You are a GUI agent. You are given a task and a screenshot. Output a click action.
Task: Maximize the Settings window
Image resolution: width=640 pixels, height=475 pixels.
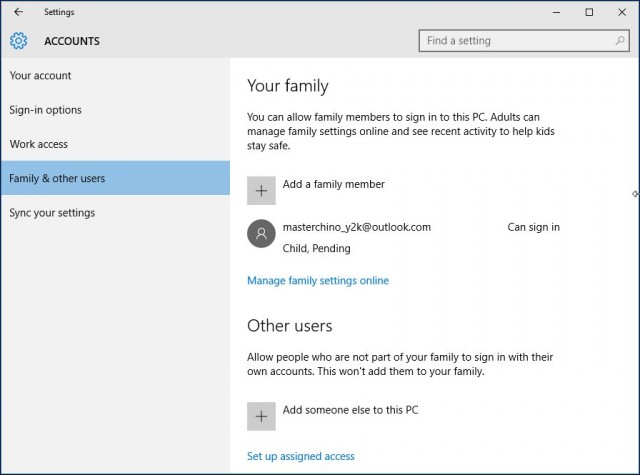[589, 12]
